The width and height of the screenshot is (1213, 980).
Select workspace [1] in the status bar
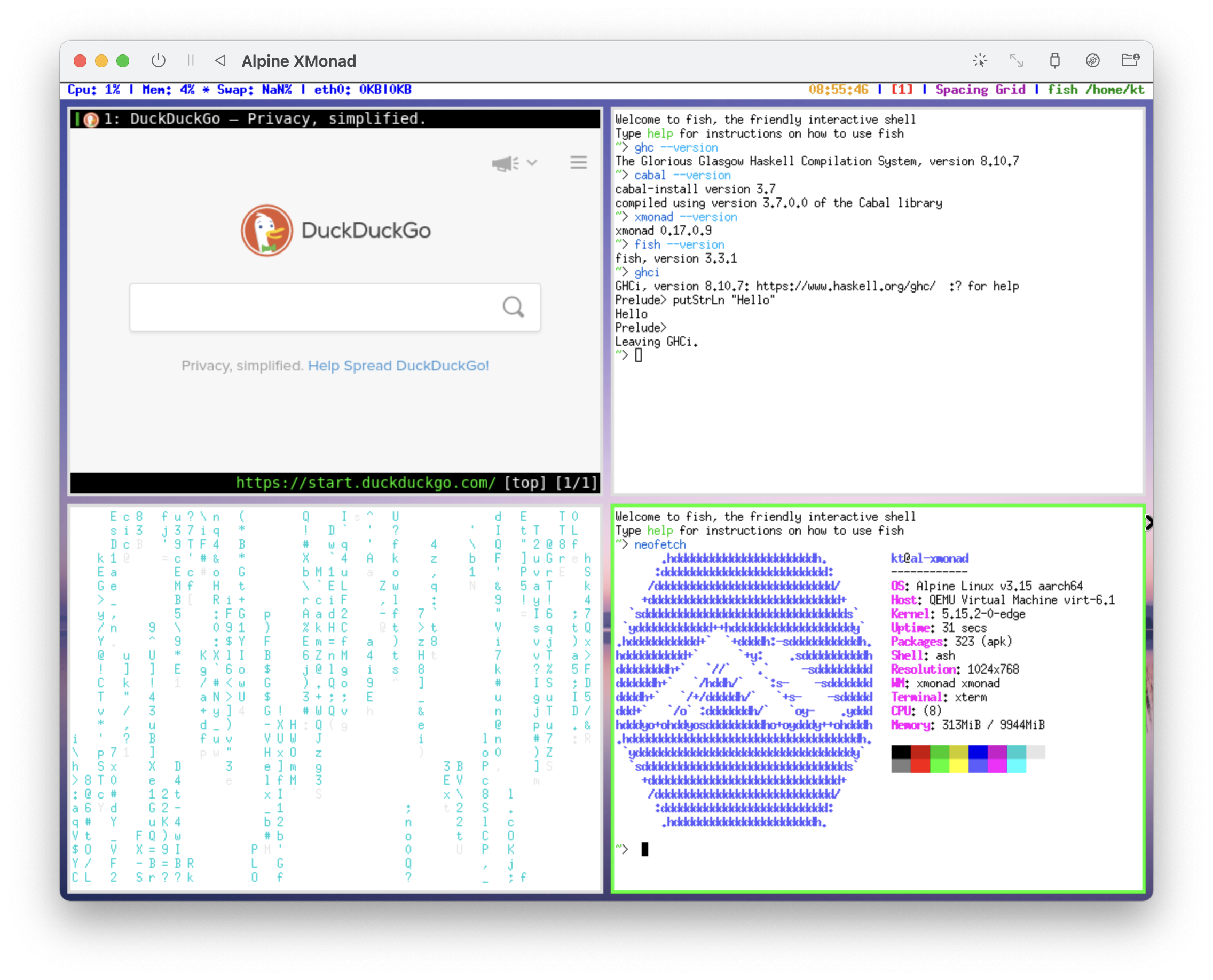click(902, 89)
